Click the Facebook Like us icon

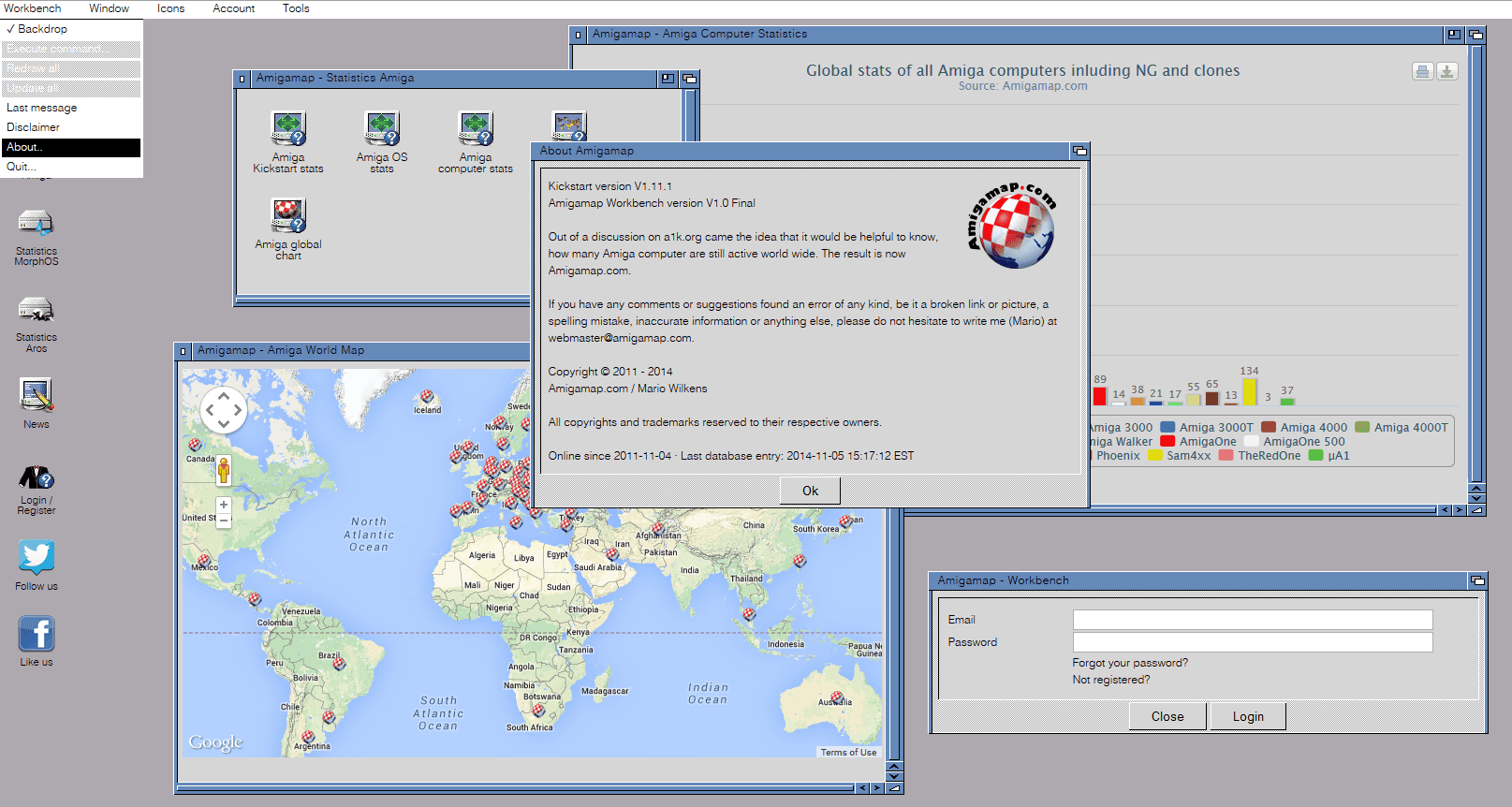coord(36,635)
